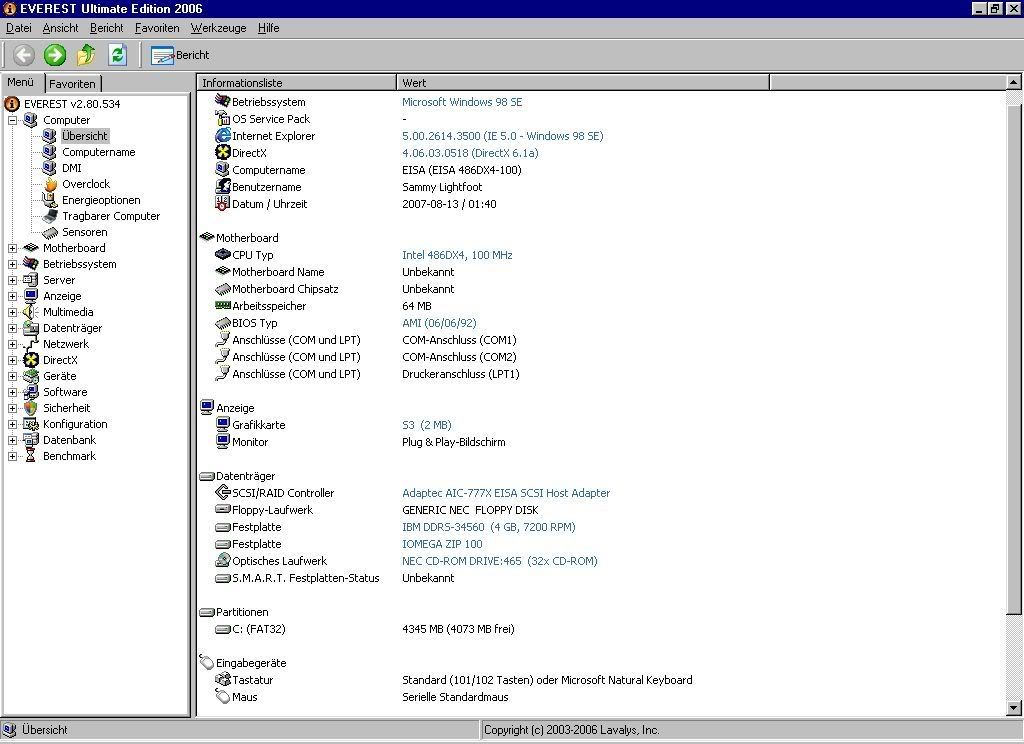
Task: Open the Favoriten menu in menu bar
Action: 157,28
